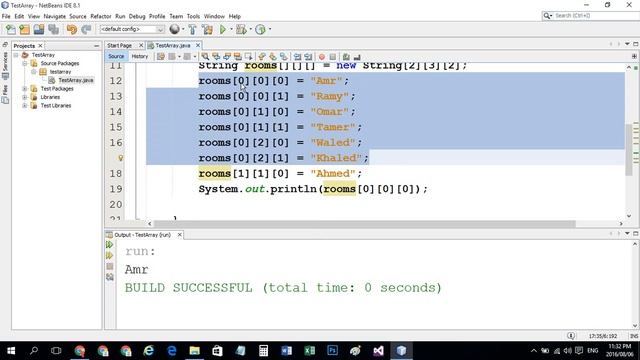Click Shift Line Right icon
Screen dimensions: 640x360
tap(308, 57)
